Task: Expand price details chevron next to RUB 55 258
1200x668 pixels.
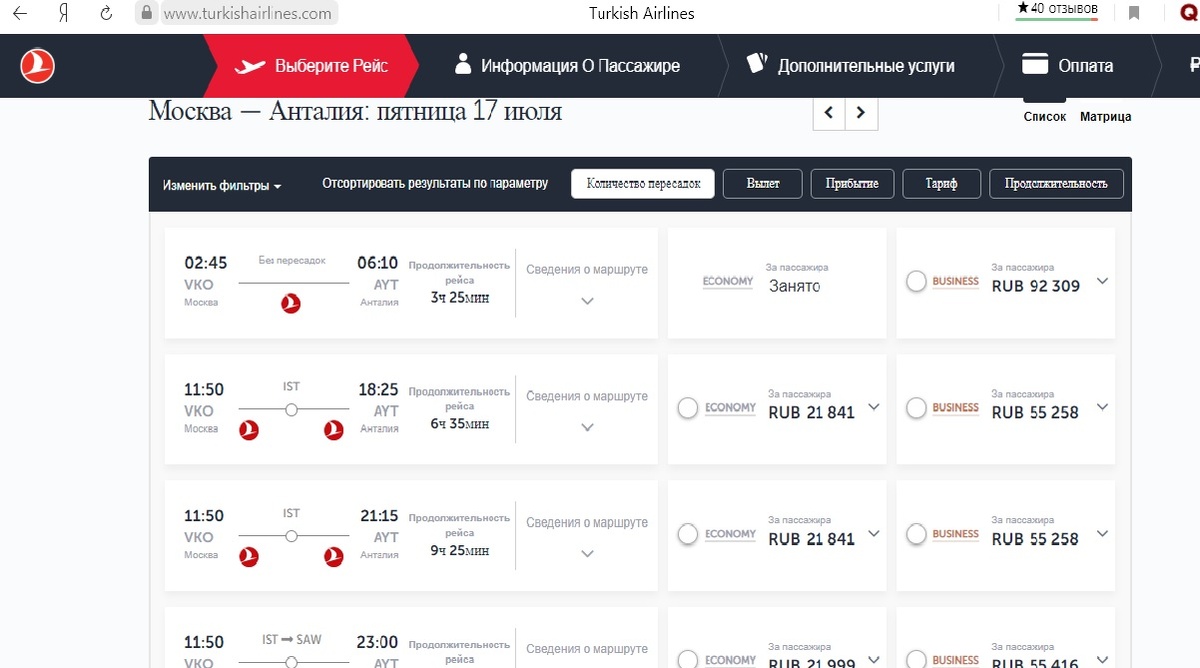Action: 1101,407
